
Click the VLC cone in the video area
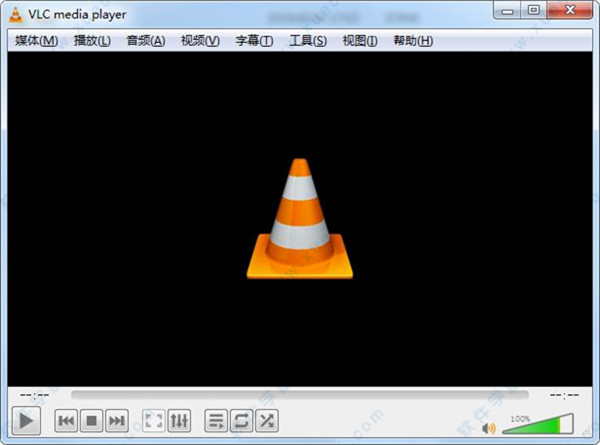click(300, 218)
